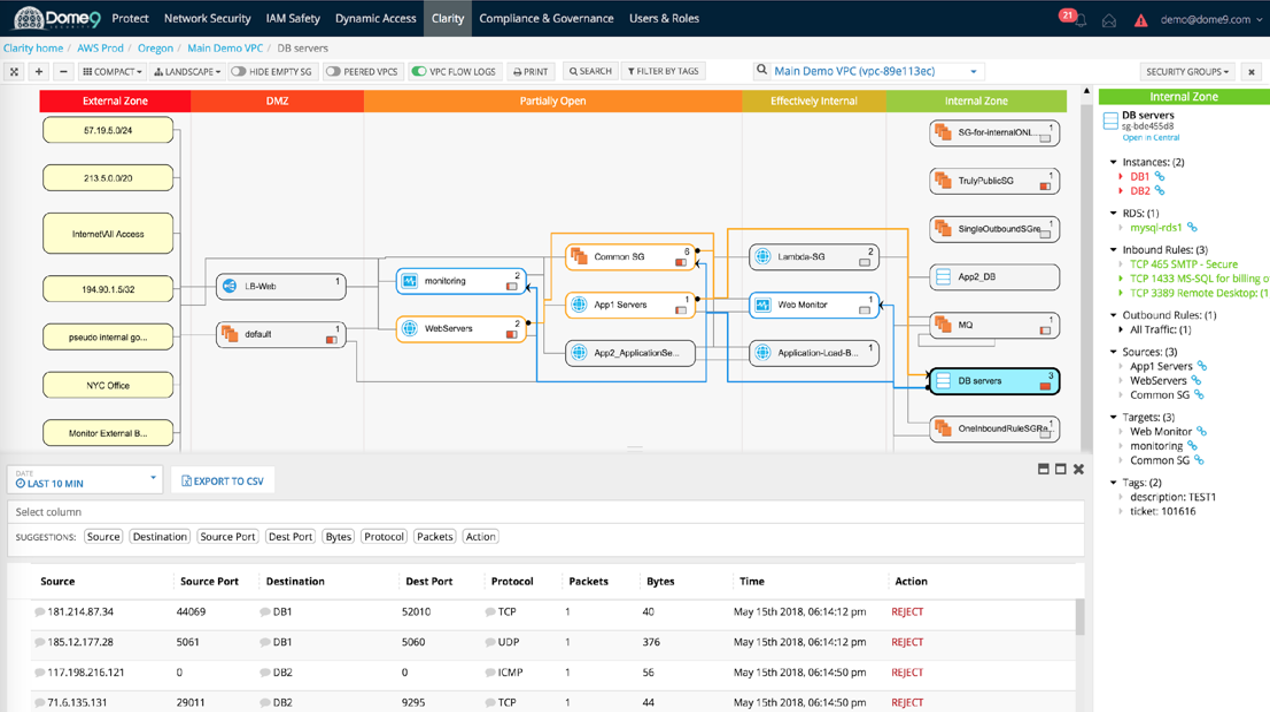Open the Last 10 Min date dropdown
The height and width of the screenshot is (712, 1270).
coord(85,479)
